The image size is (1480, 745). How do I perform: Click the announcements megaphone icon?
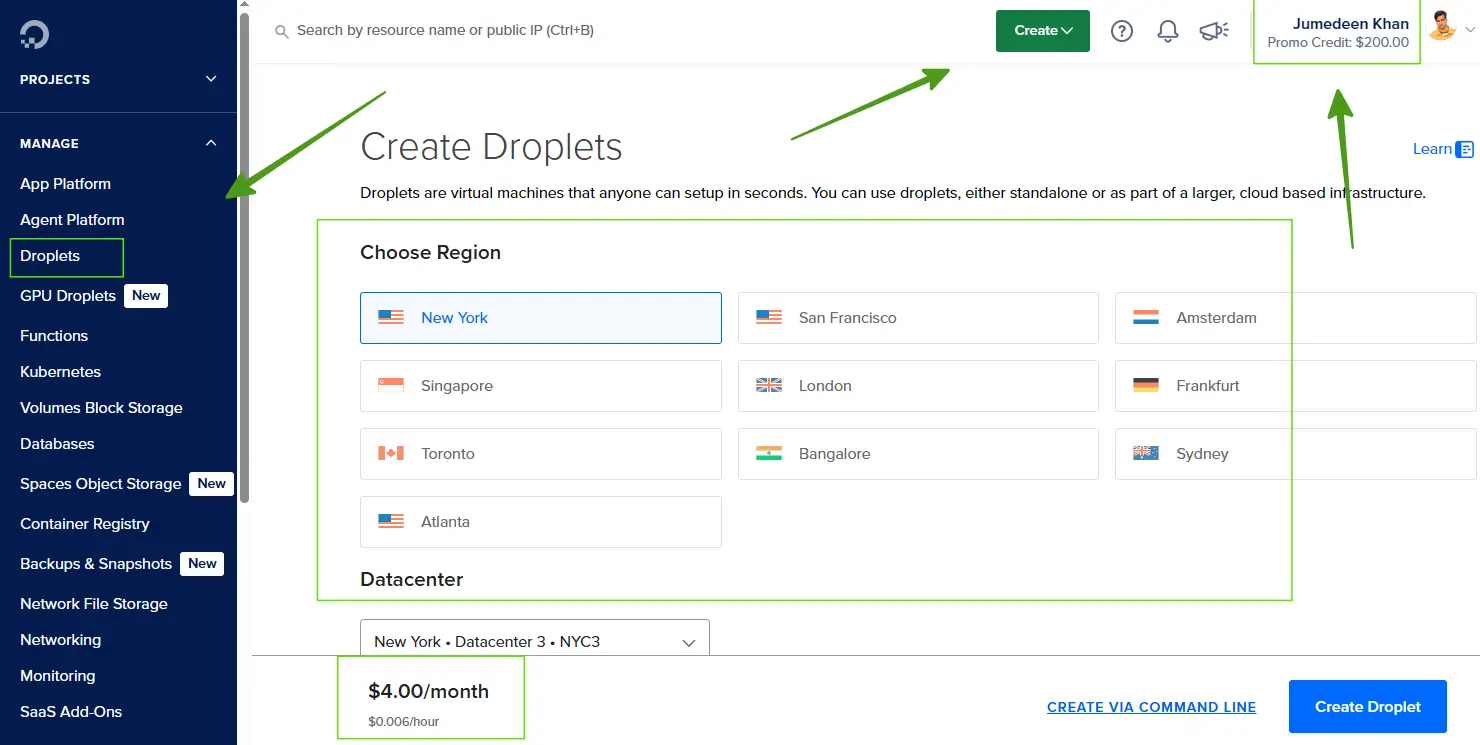click(x=1213, y=31)
